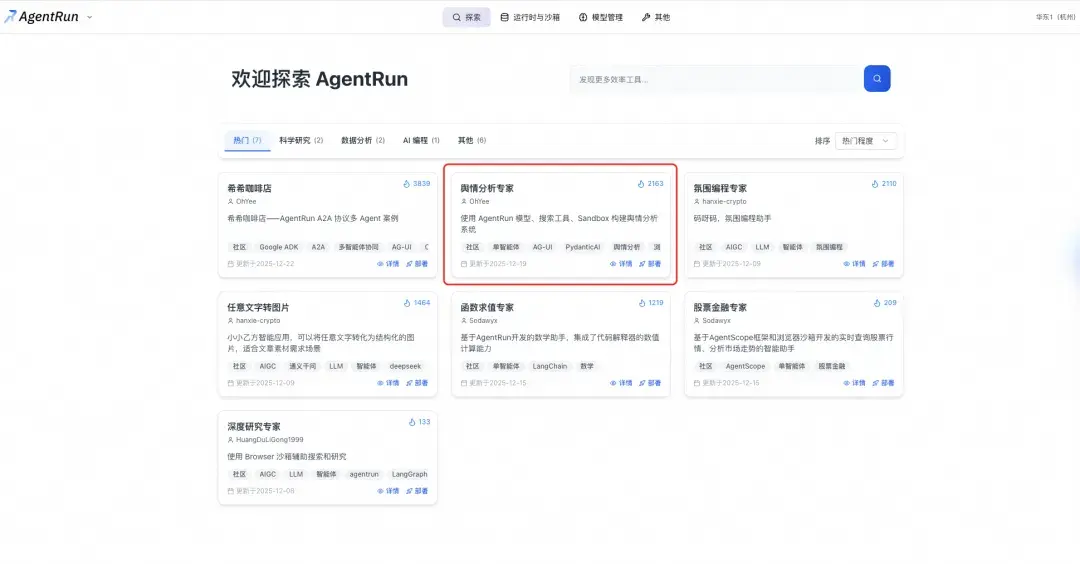Viewport: 1080px width, 564px height.
Task: Deploy 函数求值专家 via 部署 link
Action: point(650,383)
